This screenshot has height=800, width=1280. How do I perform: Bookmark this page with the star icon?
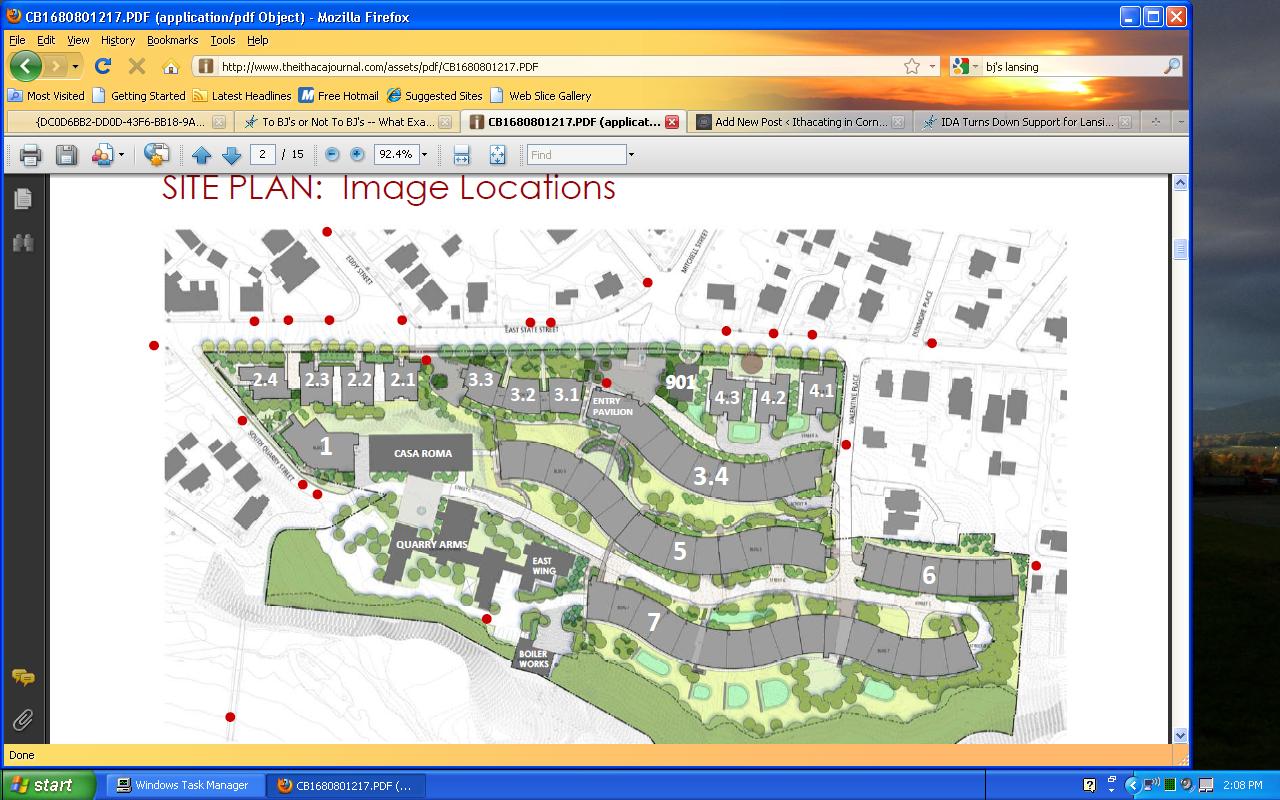tap(911, 67)
